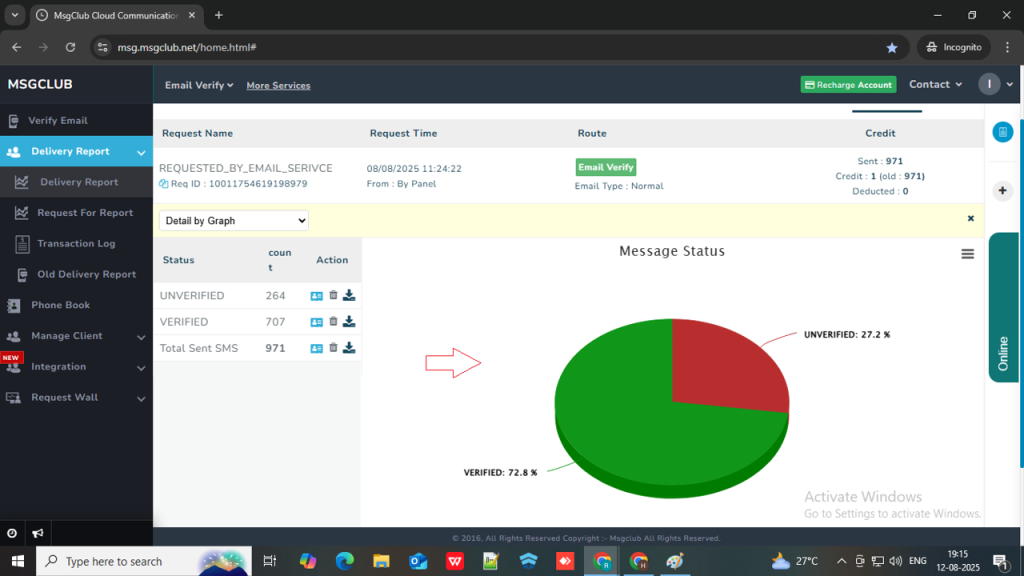Image resolution: width=1024 pixels, height=576 pixels.
Task: Click the Recharge Account button
Action: [x=848, y=85]
